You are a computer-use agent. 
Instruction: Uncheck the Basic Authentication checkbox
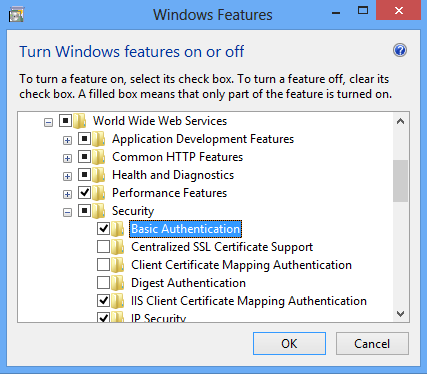[x=103, y=229]
